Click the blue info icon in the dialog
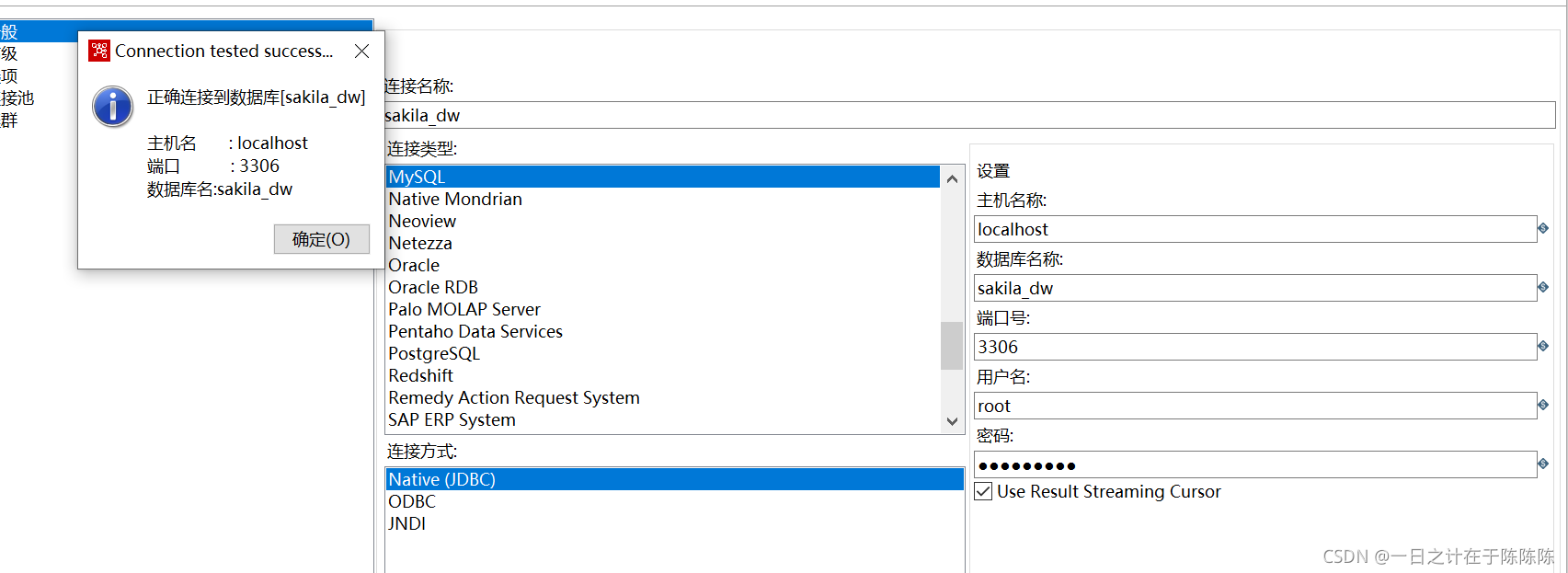1568x573 pixels. tap(113, 107)
